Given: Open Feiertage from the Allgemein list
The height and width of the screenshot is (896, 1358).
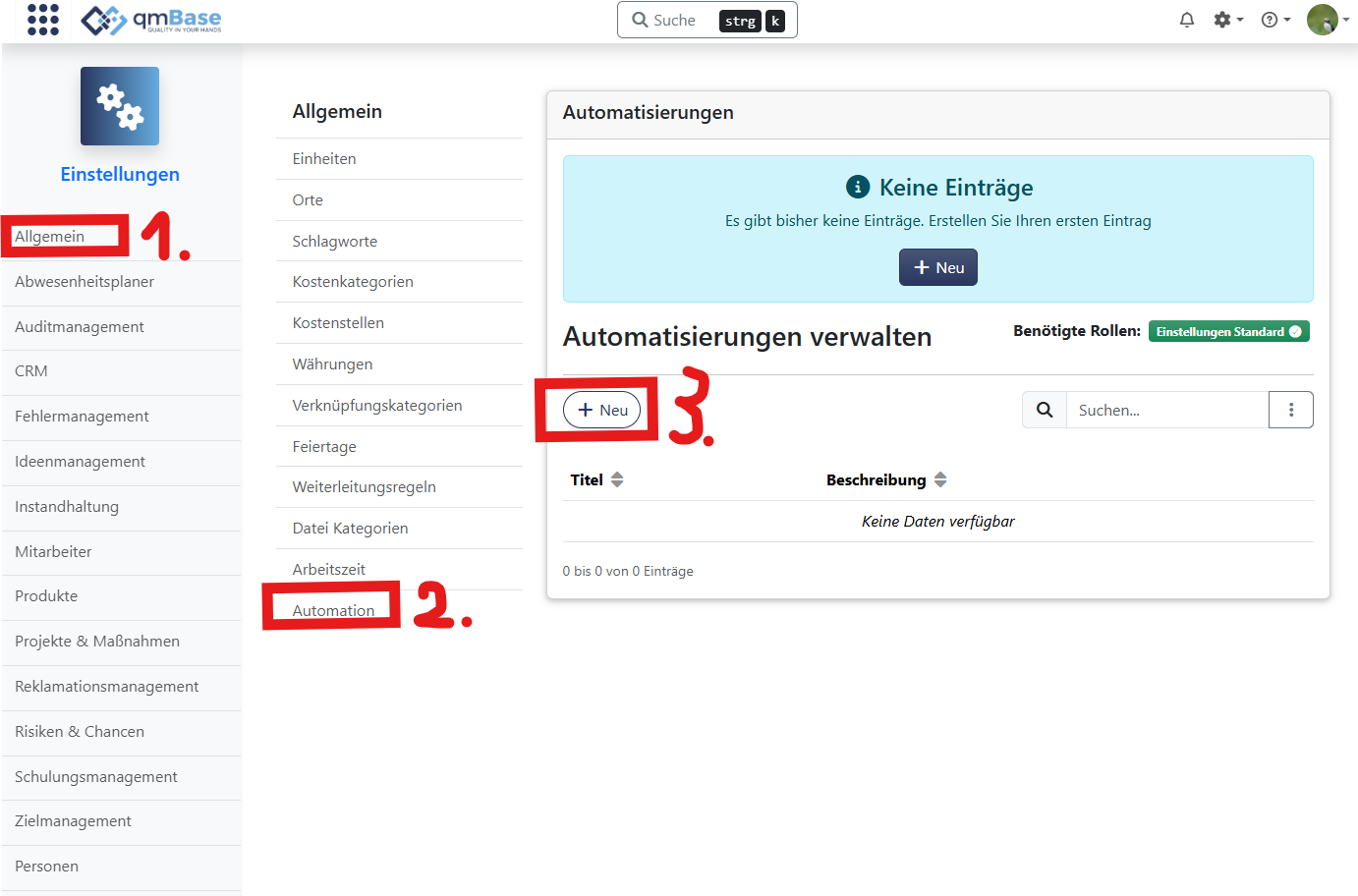Looking at the screenshot, I should [323, 446].
